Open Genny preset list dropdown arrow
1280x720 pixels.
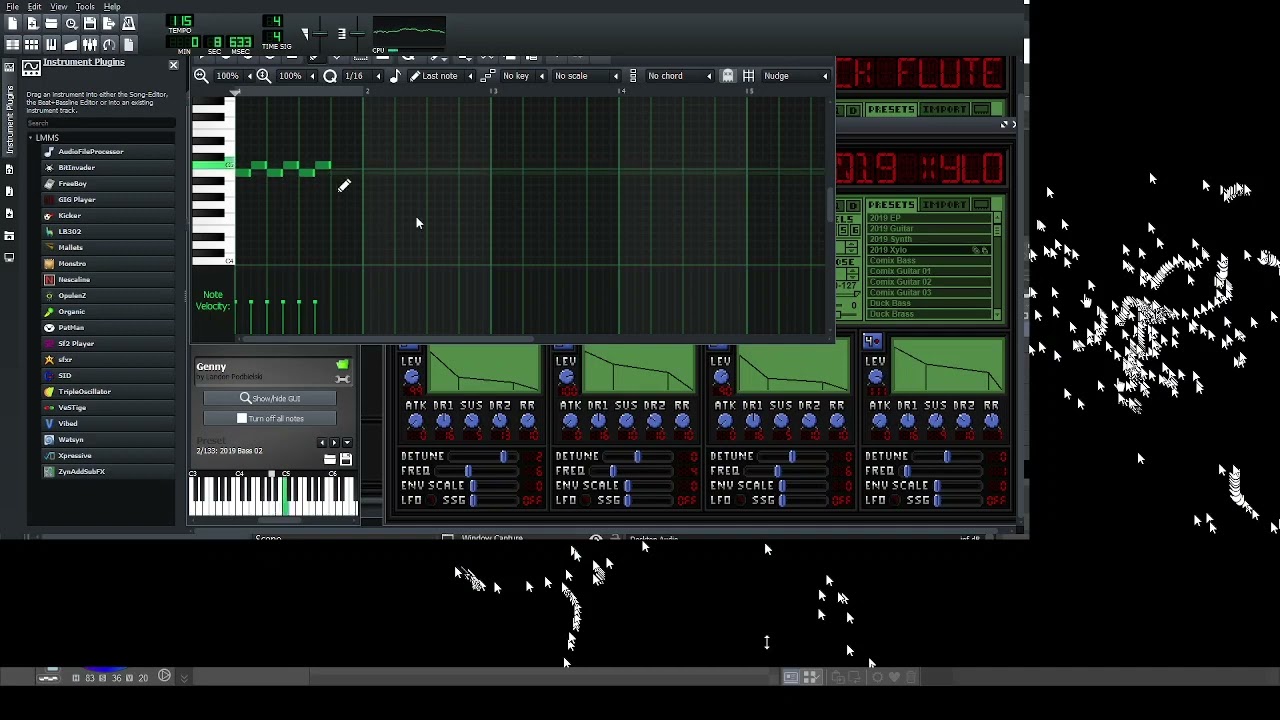coord(347,443)
